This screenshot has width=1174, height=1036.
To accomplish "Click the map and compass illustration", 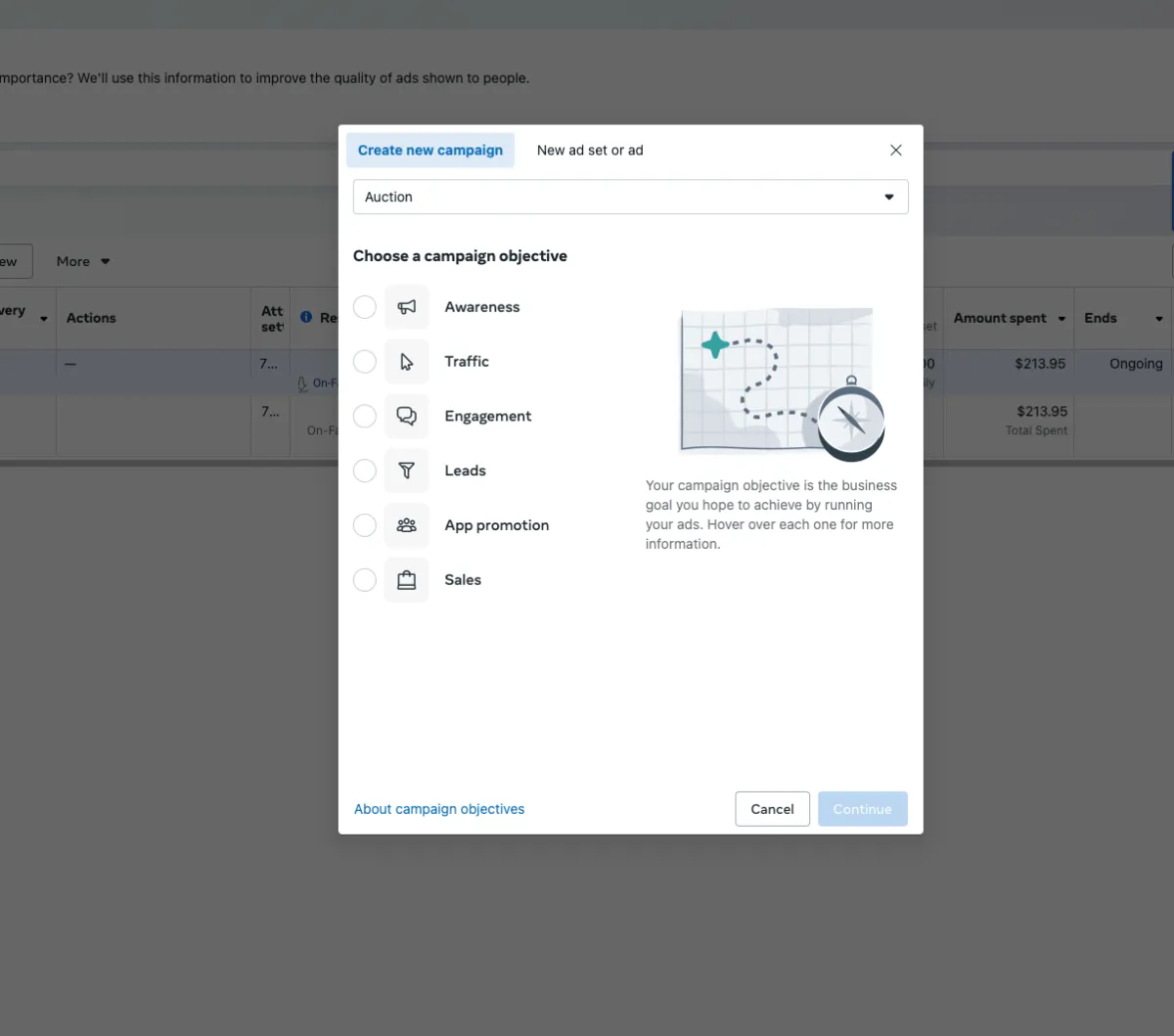I will point(782,383).
